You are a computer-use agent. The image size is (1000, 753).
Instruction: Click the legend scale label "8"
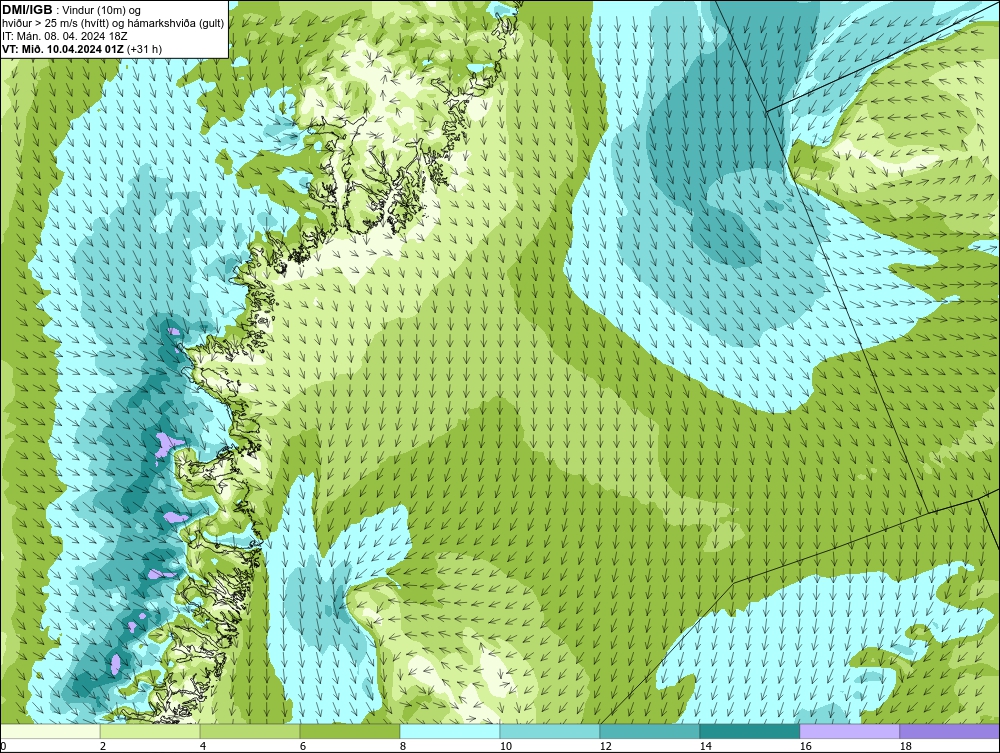[403, 746]
